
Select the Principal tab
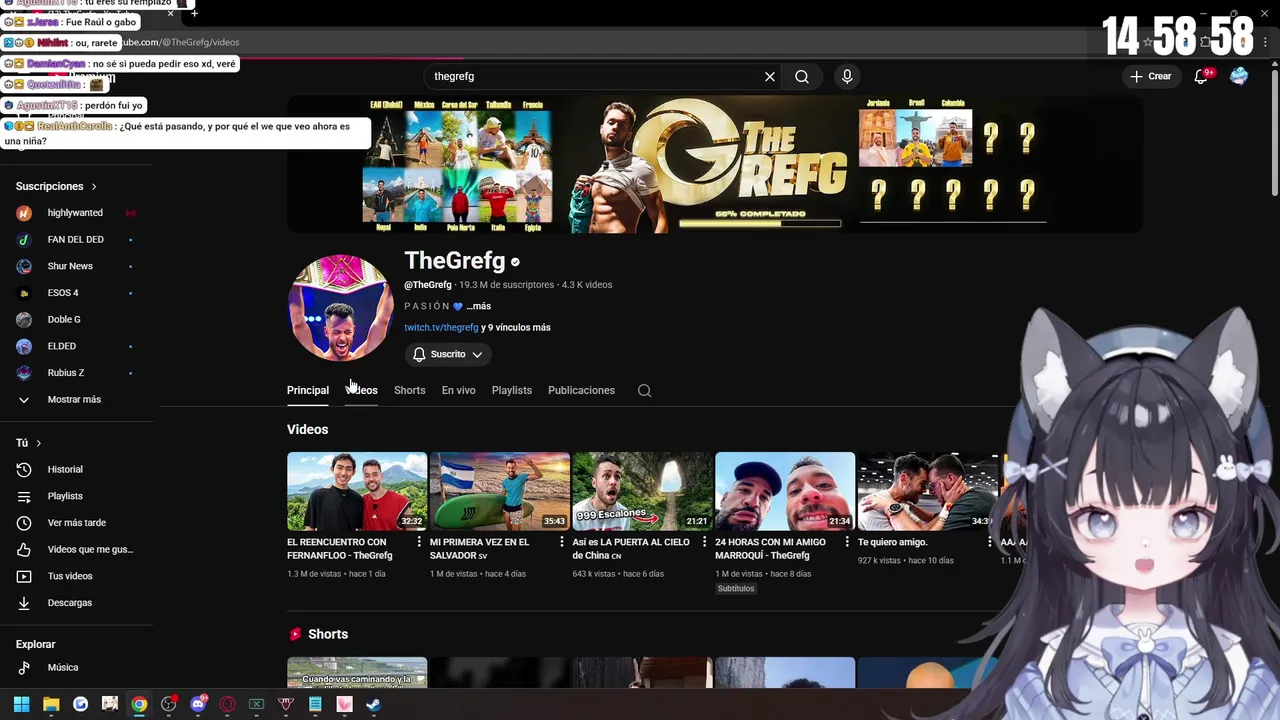308,390
